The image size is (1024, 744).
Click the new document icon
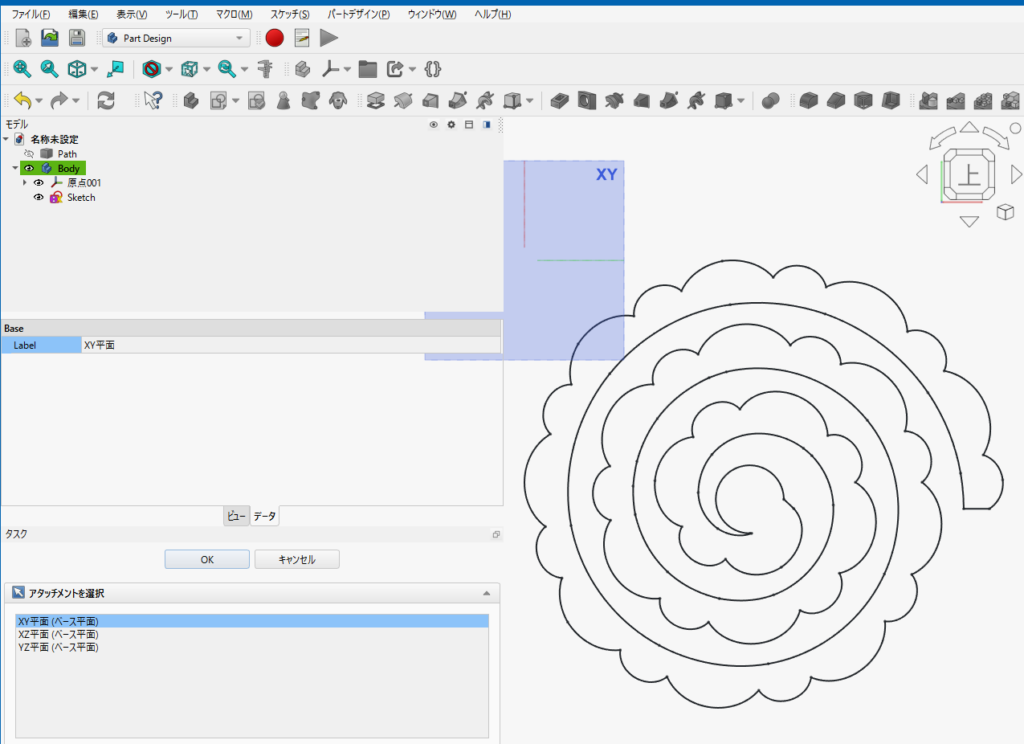[x=23, y=38]
